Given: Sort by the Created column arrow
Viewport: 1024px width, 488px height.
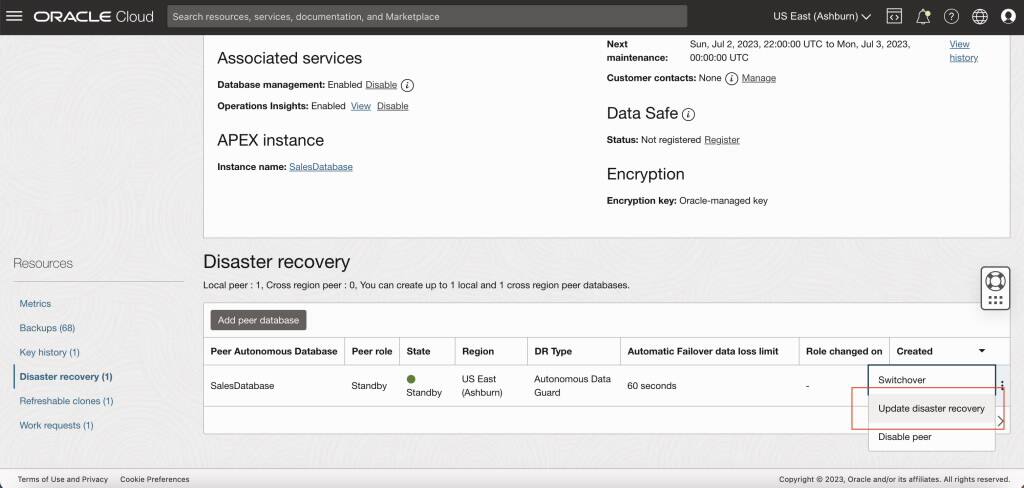Looking at the screenshot, I should 982,351.
